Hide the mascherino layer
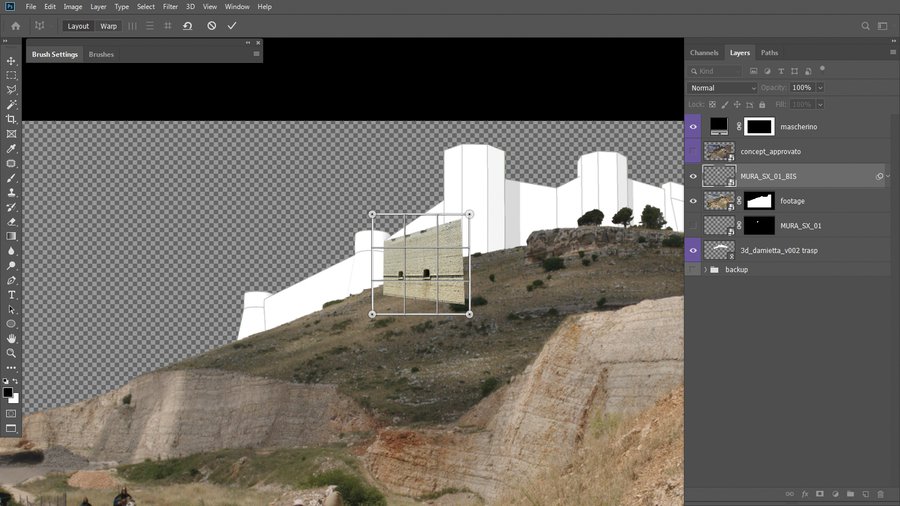 [693, 127]
